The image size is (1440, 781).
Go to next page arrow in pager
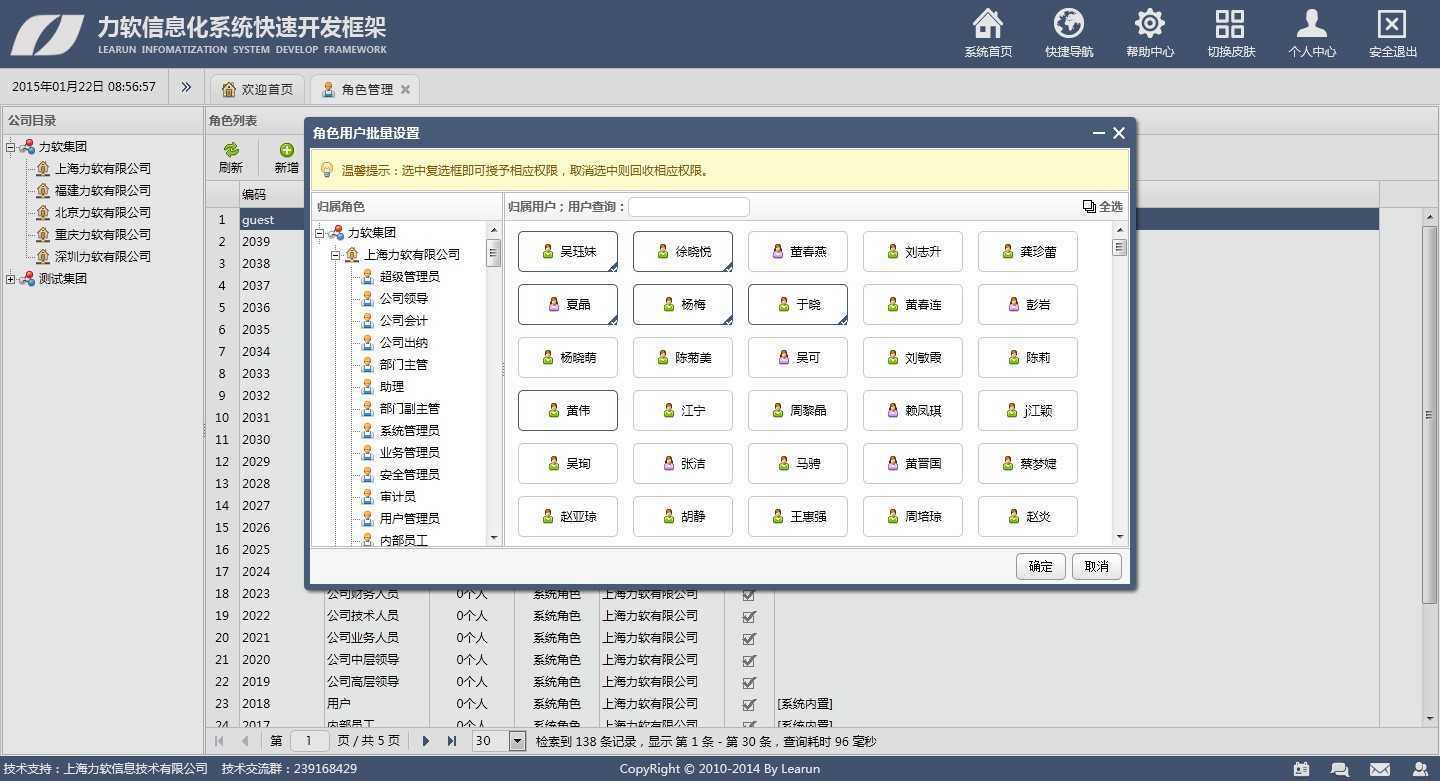pyautogui.click(x=426, y=741)
